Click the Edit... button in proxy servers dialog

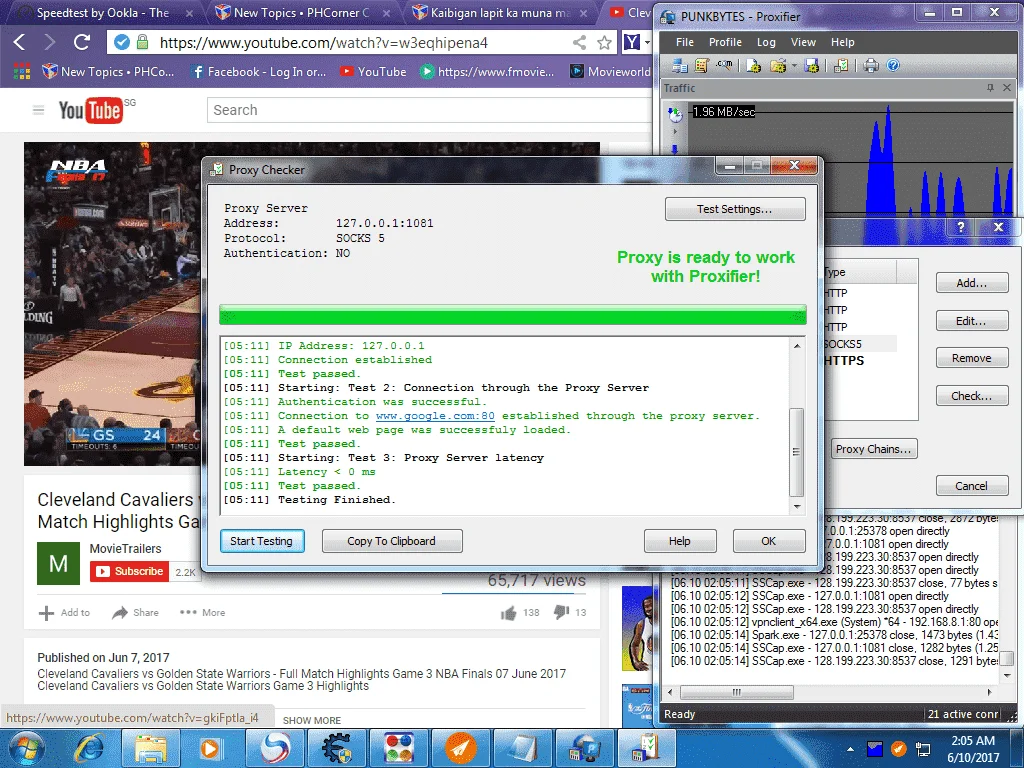point(972,321)
